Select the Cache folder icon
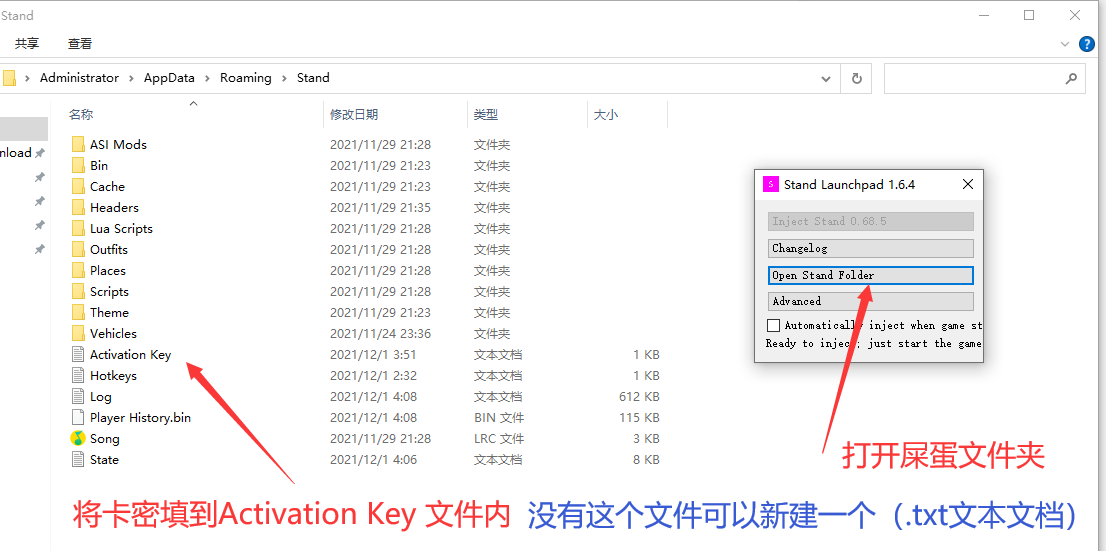The image size is (1106, 551). (78, 187)
